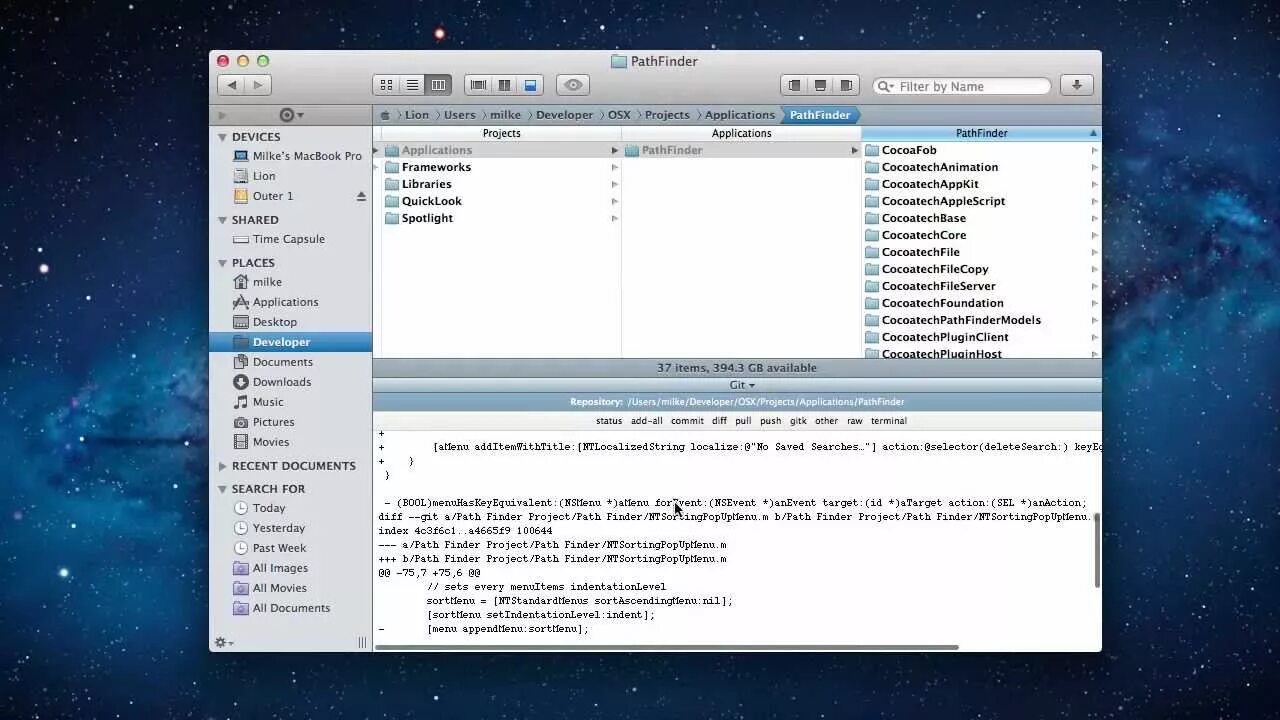Click the Quick Look eye button
This screenshot has height=720, width=1280.
click(x=573, y=86)
